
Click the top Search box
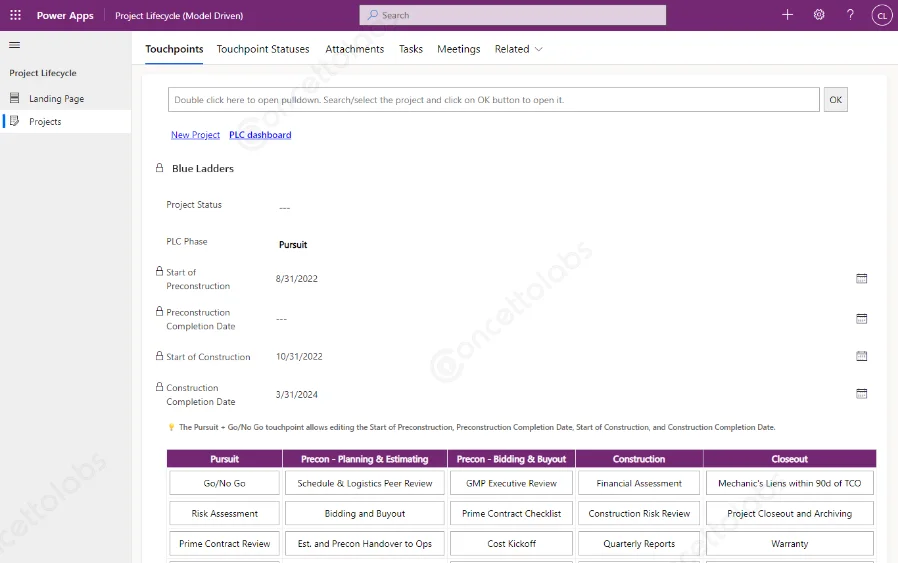click(512, 15)
